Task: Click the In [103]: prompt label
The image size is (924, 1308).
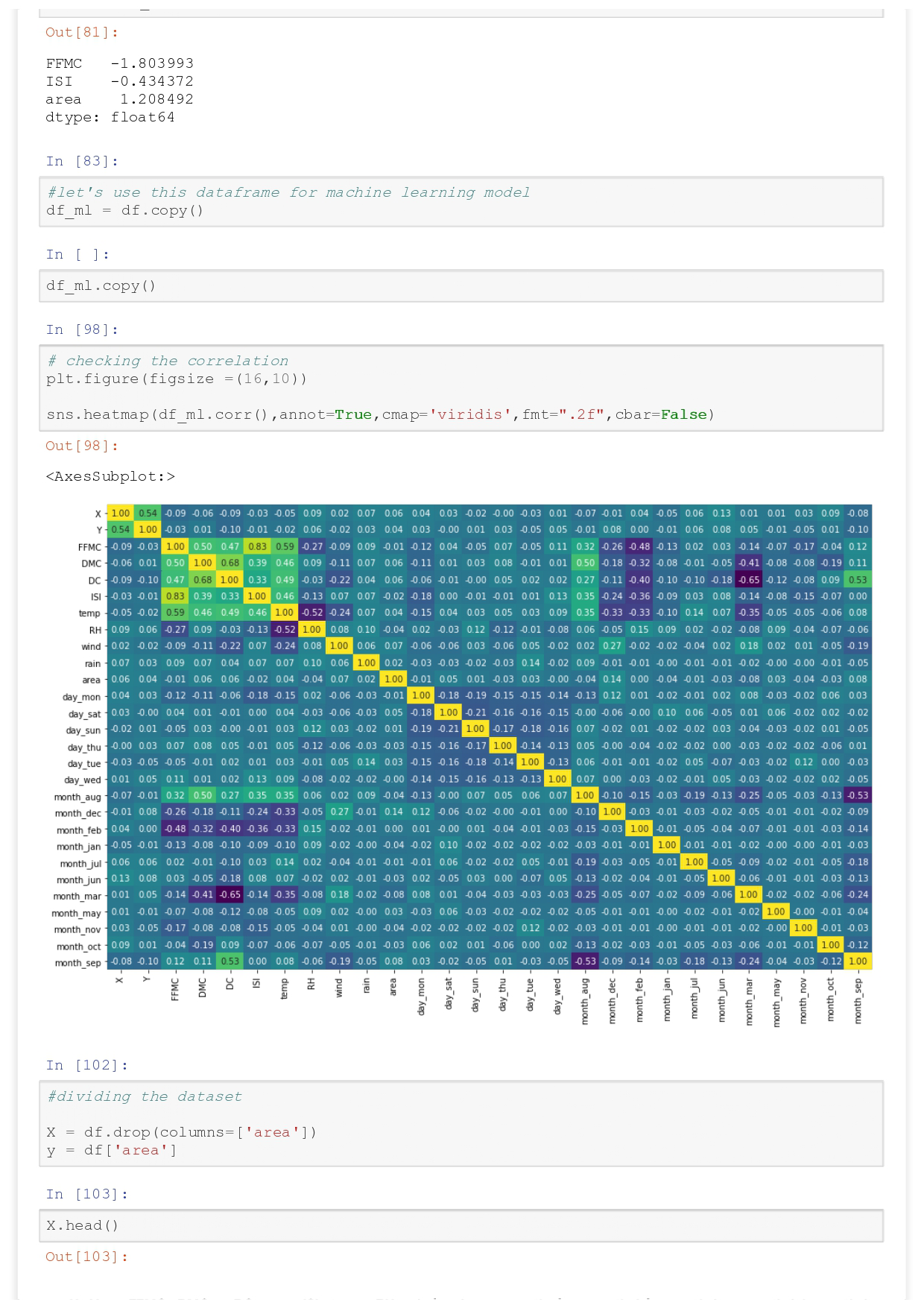Action: (86, 1194)
